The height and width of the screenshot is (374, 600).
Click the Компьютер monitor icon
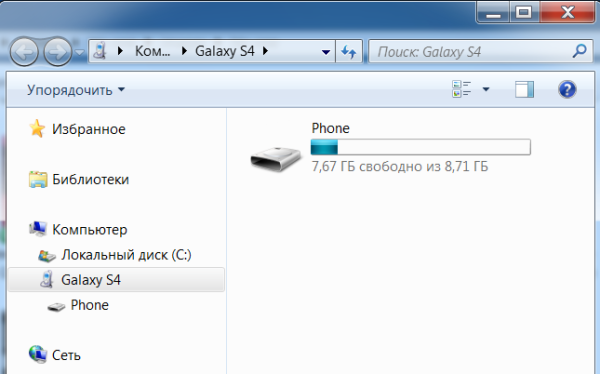point(38,229)
